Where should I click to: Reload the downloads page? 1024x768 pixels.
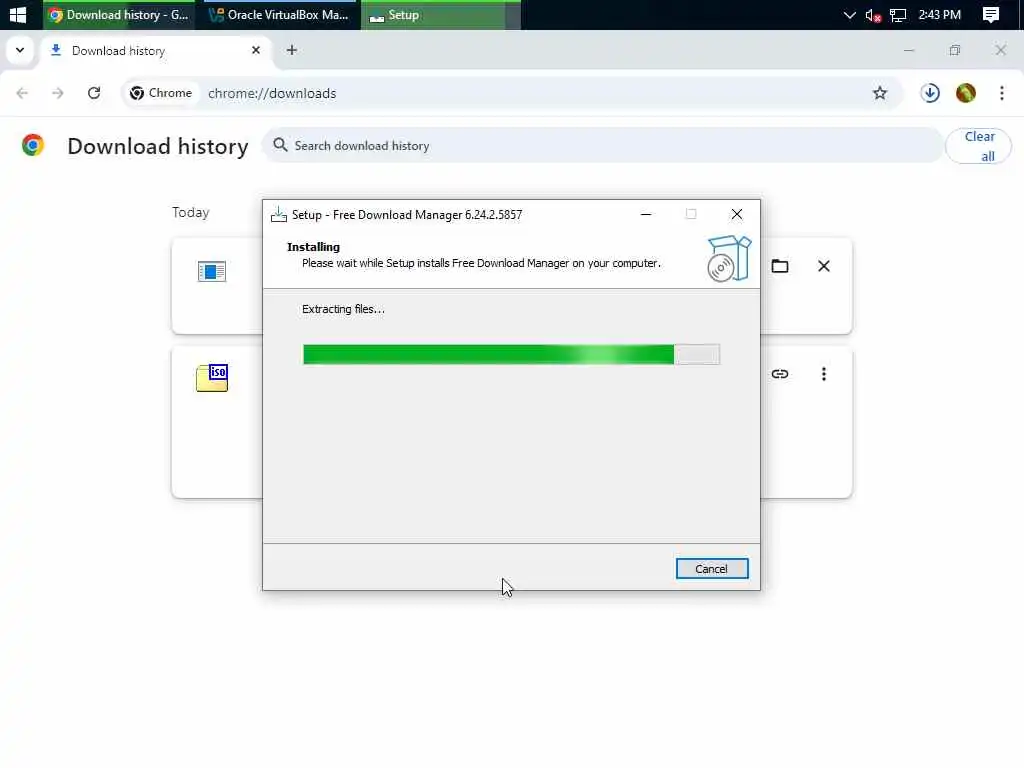94,93
